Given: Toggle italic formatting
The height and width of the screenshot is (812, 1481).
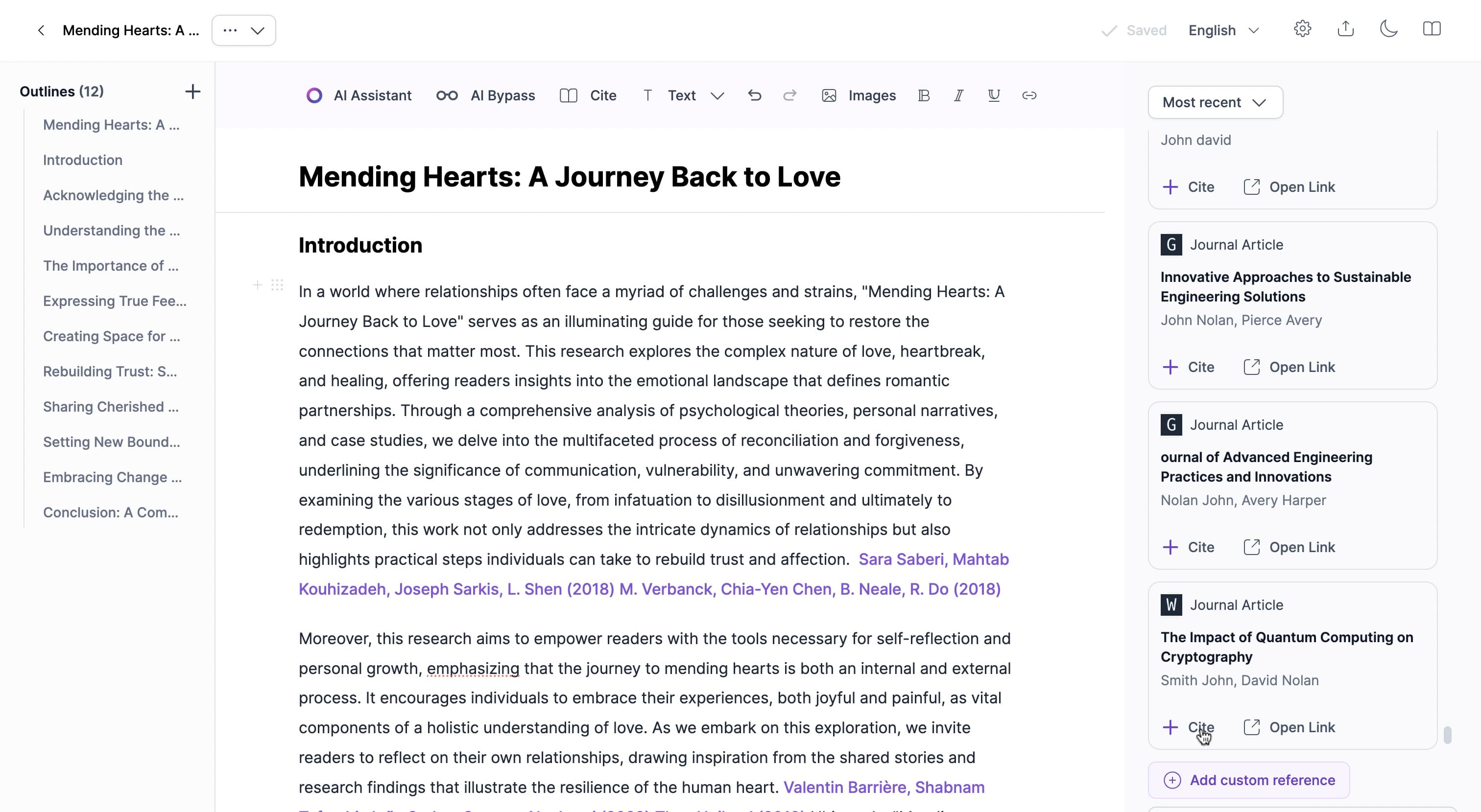Looking at the screenshot, I should 958,95.
